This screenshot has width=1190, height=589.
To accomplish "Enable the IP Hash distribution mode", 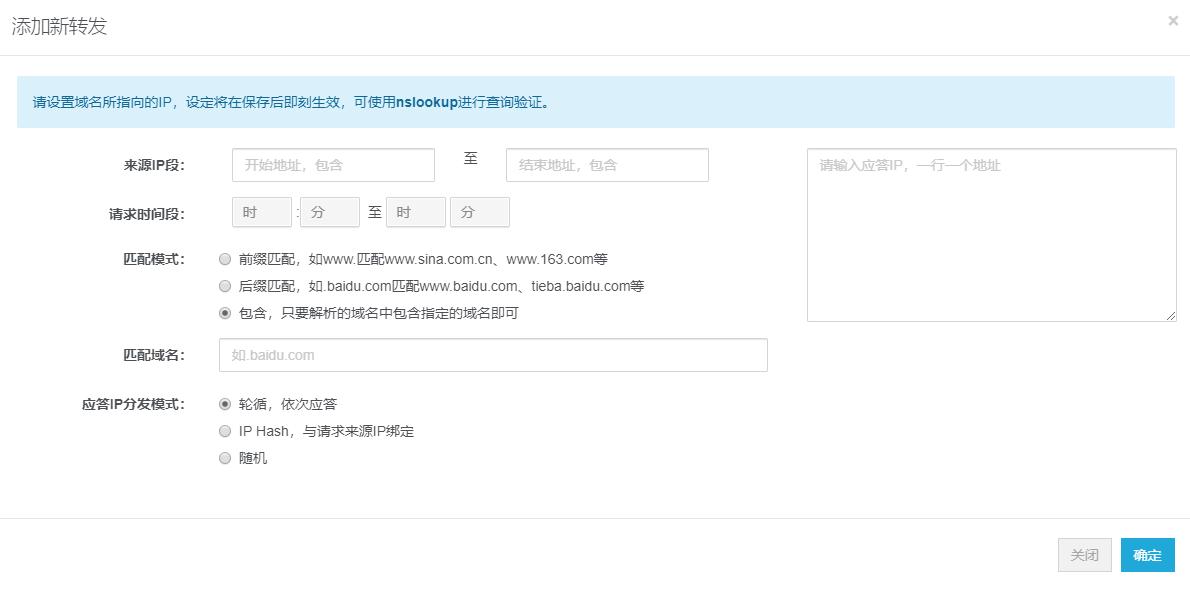I will point(225,431).
